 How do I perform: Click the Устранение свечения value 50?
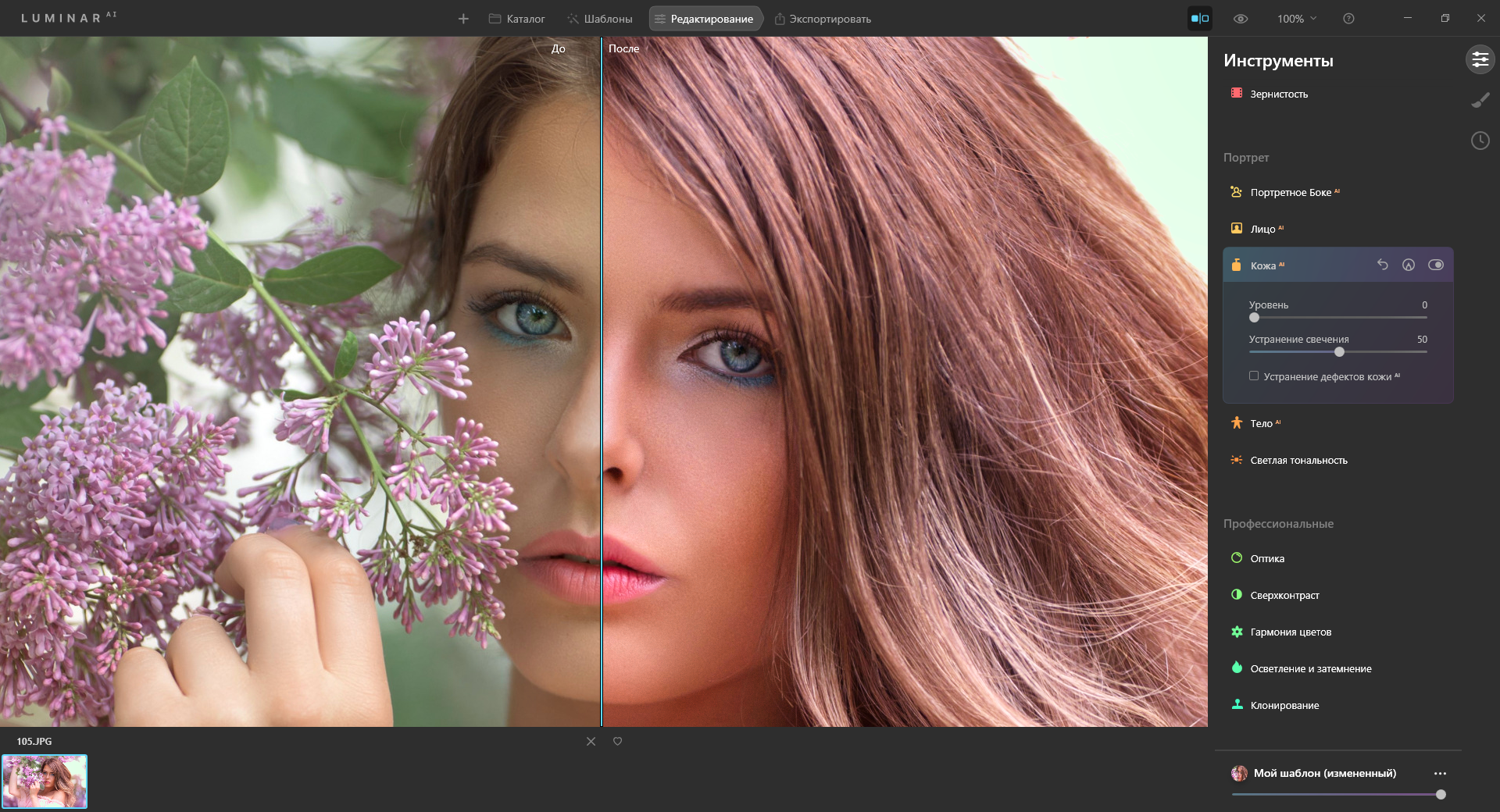1422,340
